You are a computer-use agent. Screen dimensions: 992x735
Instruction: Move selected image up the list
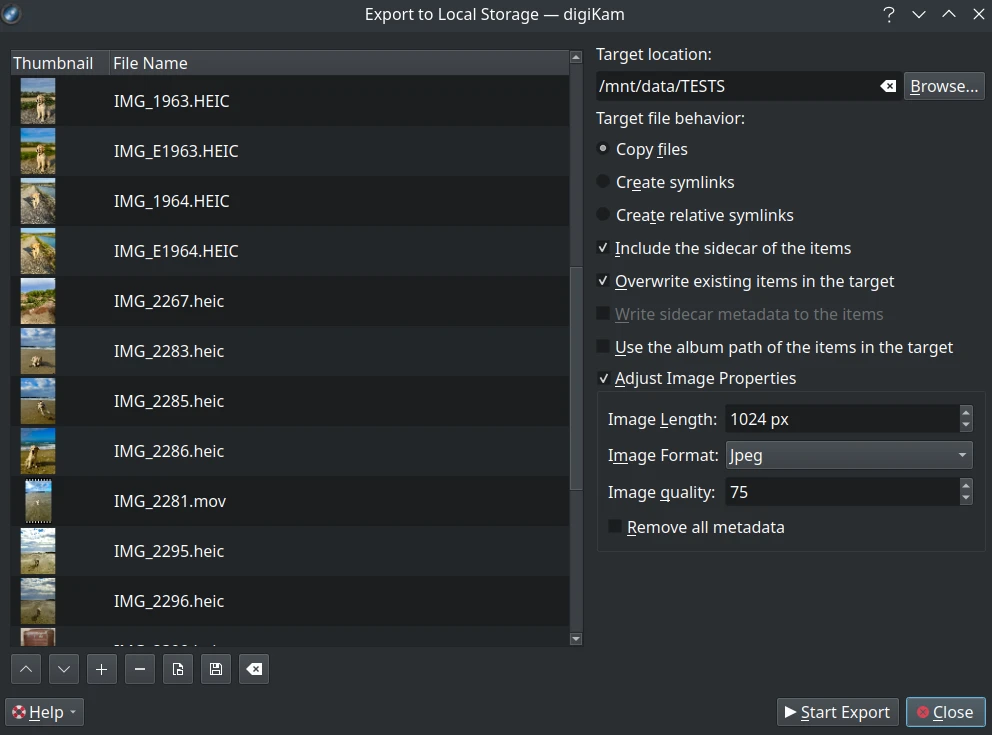25,669
